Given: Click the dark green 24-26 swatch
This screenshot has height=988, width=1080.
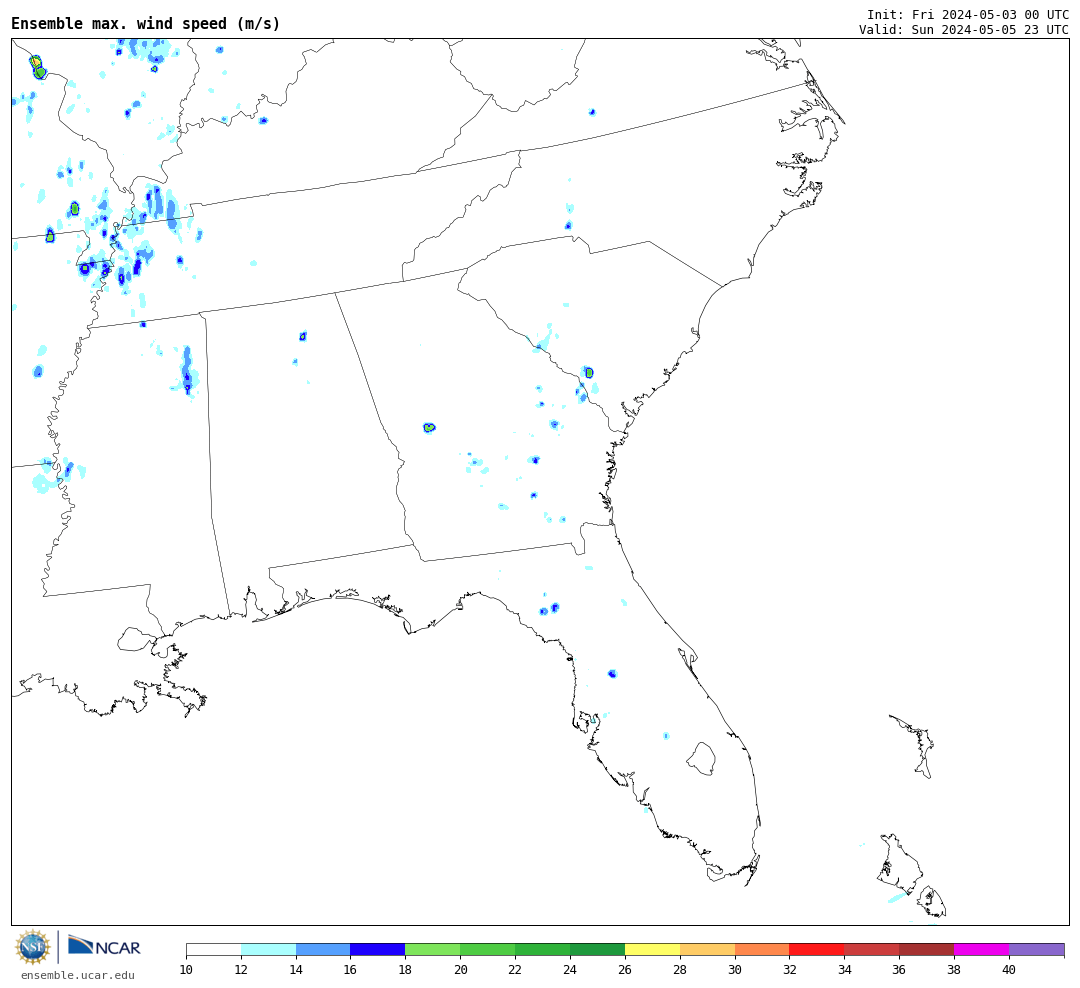Looking at the screenshot, I should [x=597, y=949].
